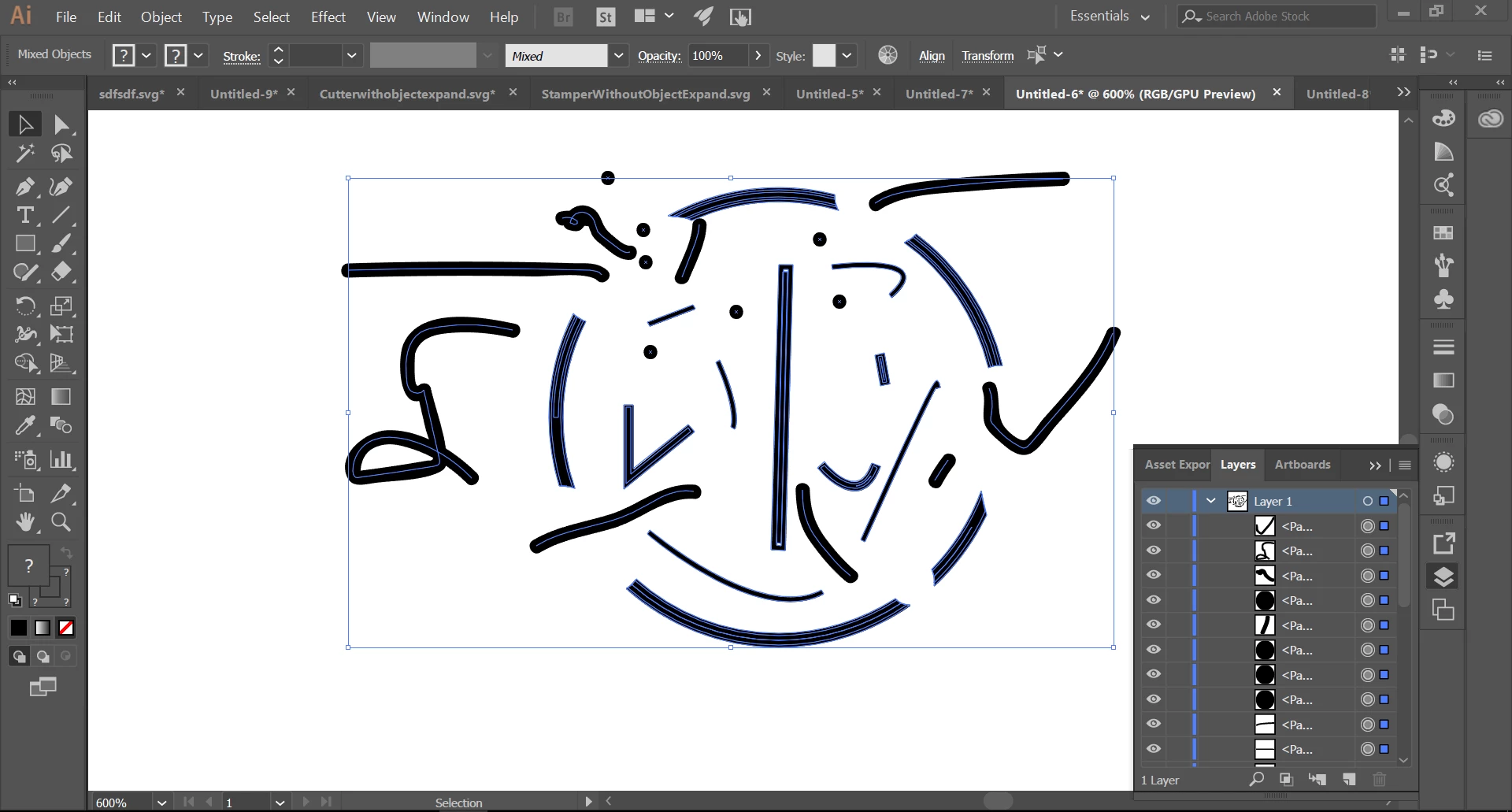Select the Curvature tool
Viewport: 1512px width, 812px height.
point(61,187)
